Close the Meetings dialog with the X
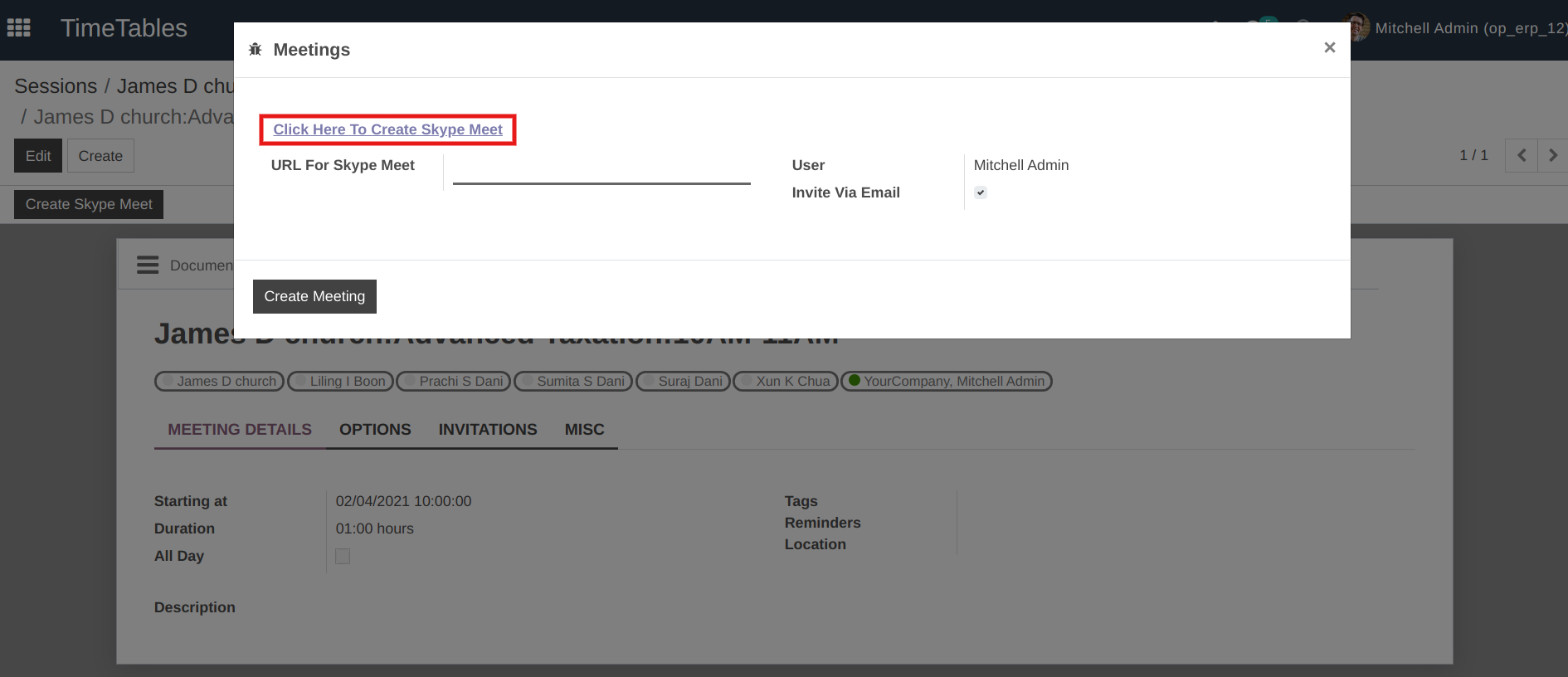 pos(1329,48)
